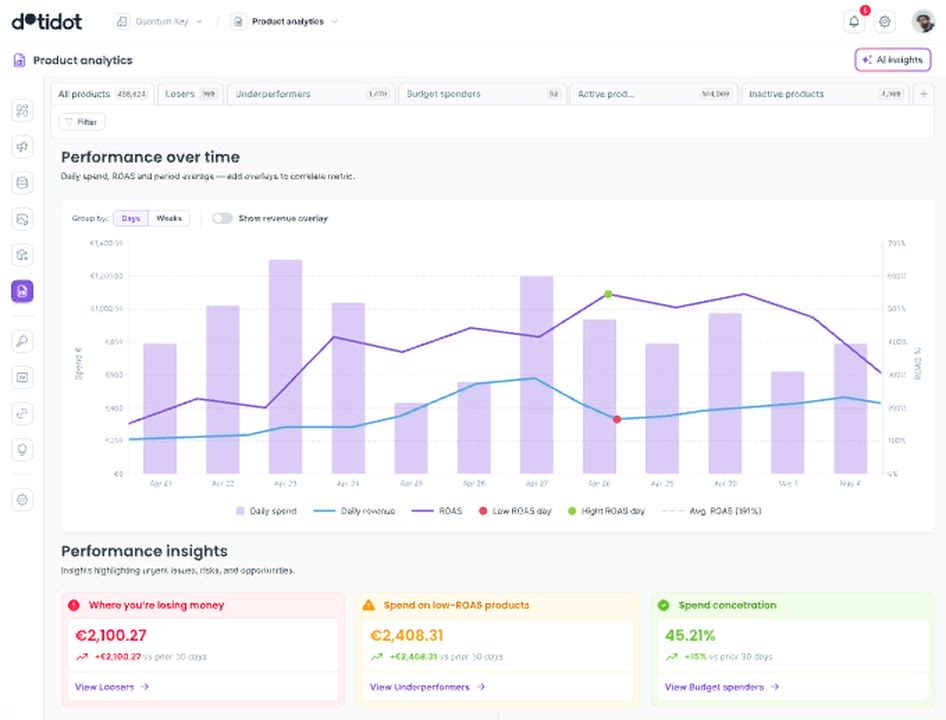Switch to All products tab

tap(103, 94)
